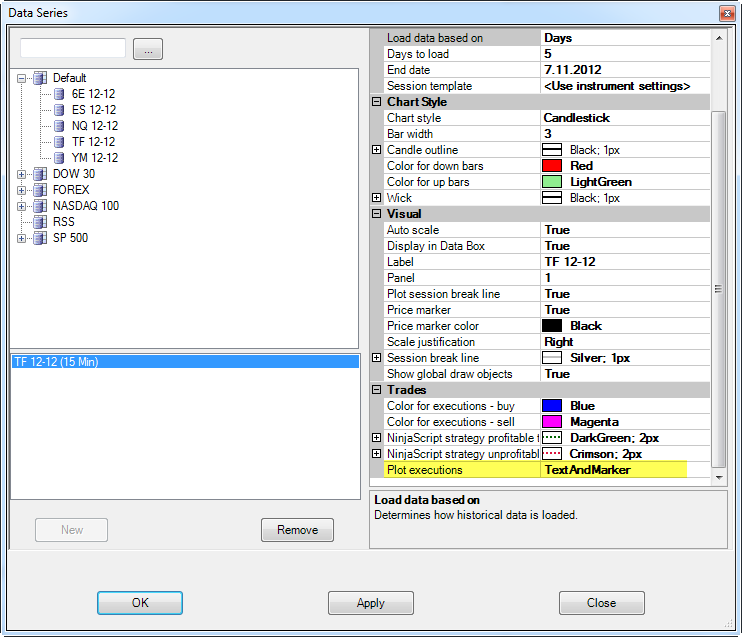
Task: Click the OK button
Action: tap(140, 603)
